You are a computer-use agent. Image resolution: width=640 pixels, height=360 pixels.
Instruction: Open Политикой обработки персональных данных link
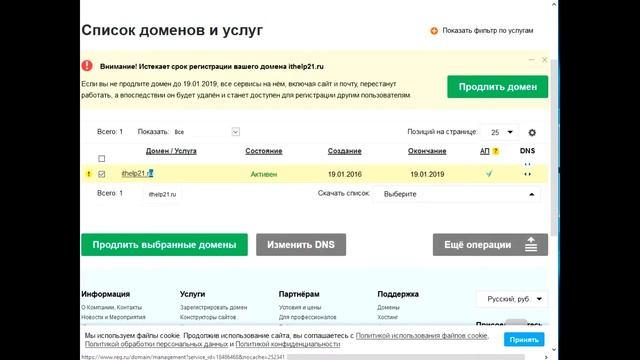pos(156,344)
